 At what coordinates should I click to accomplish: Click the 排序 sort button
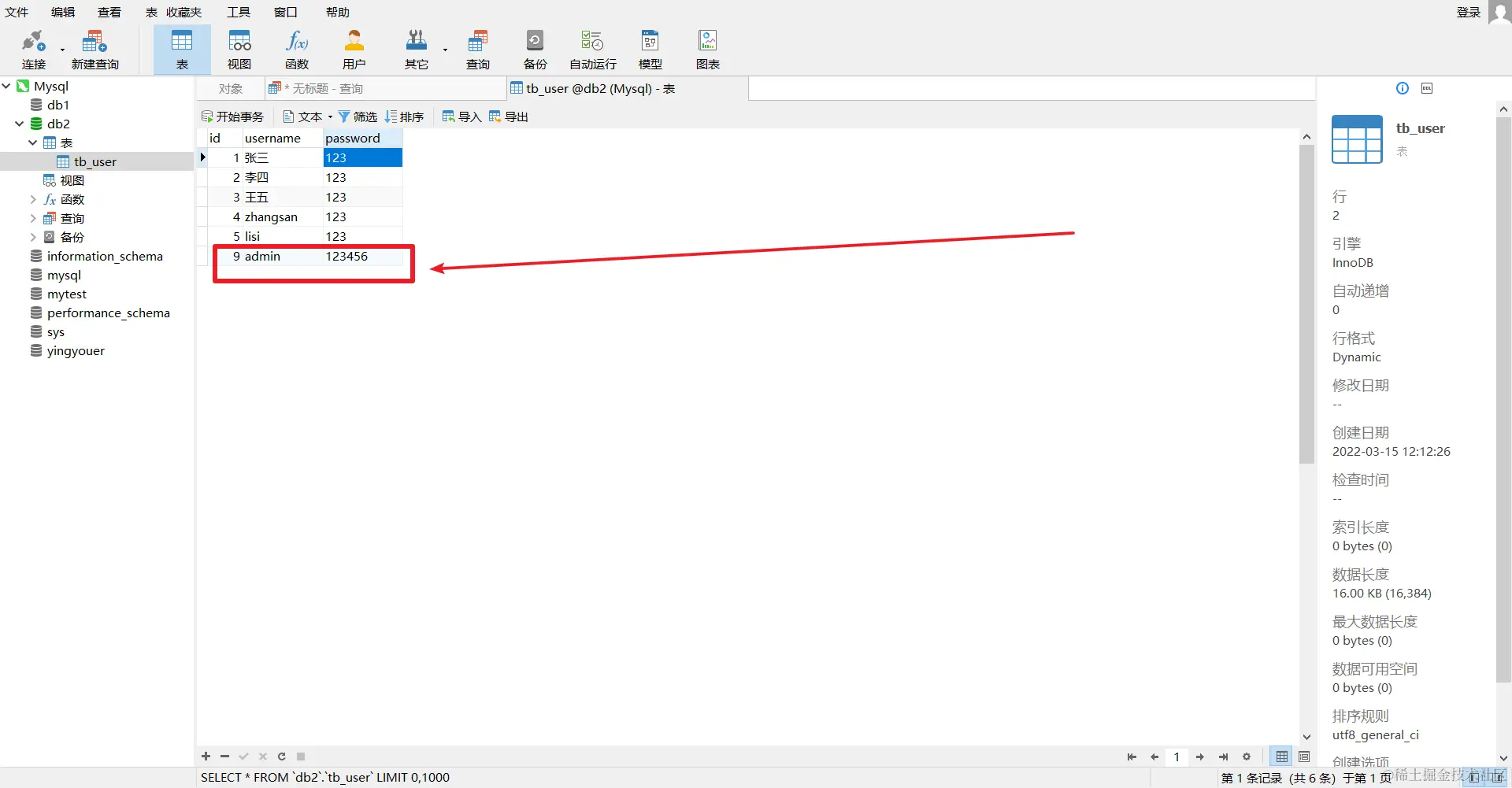pyautogui.click(x=404, y=117)
